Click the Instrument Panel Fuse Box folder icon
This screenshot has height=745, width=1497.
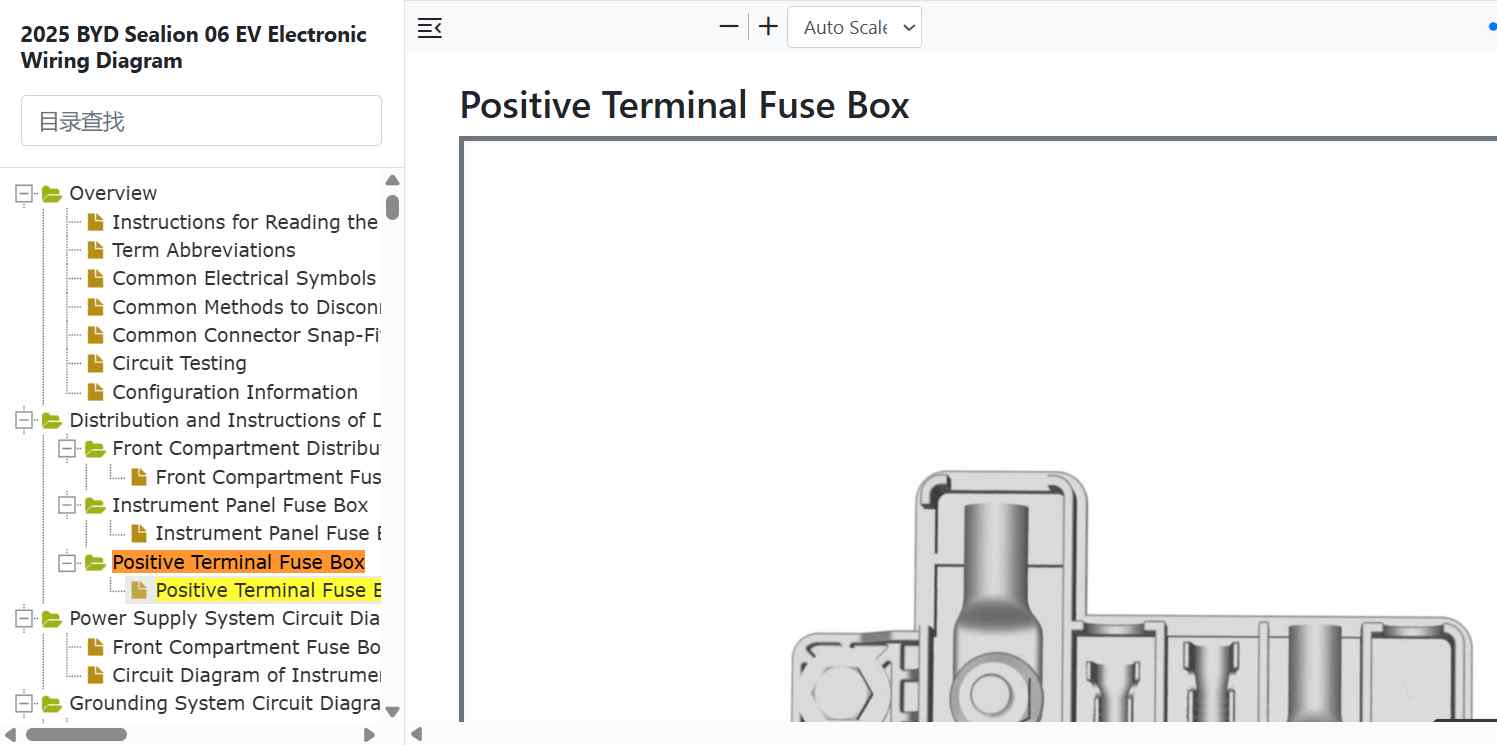tap(95, 506)
